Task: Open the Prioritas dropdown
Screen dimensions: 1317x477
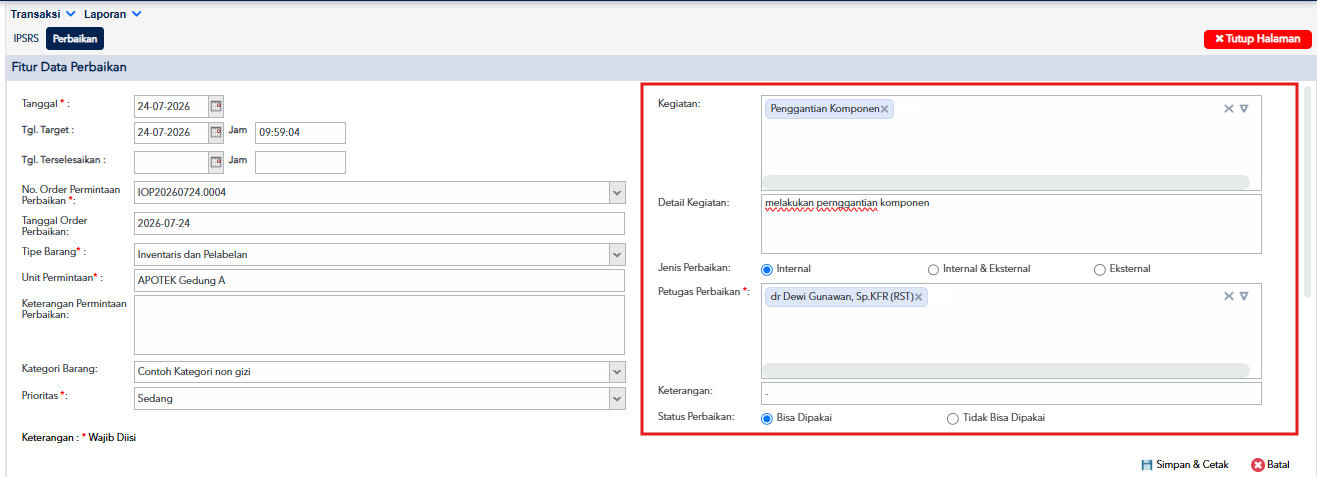Action: [616, 398]
